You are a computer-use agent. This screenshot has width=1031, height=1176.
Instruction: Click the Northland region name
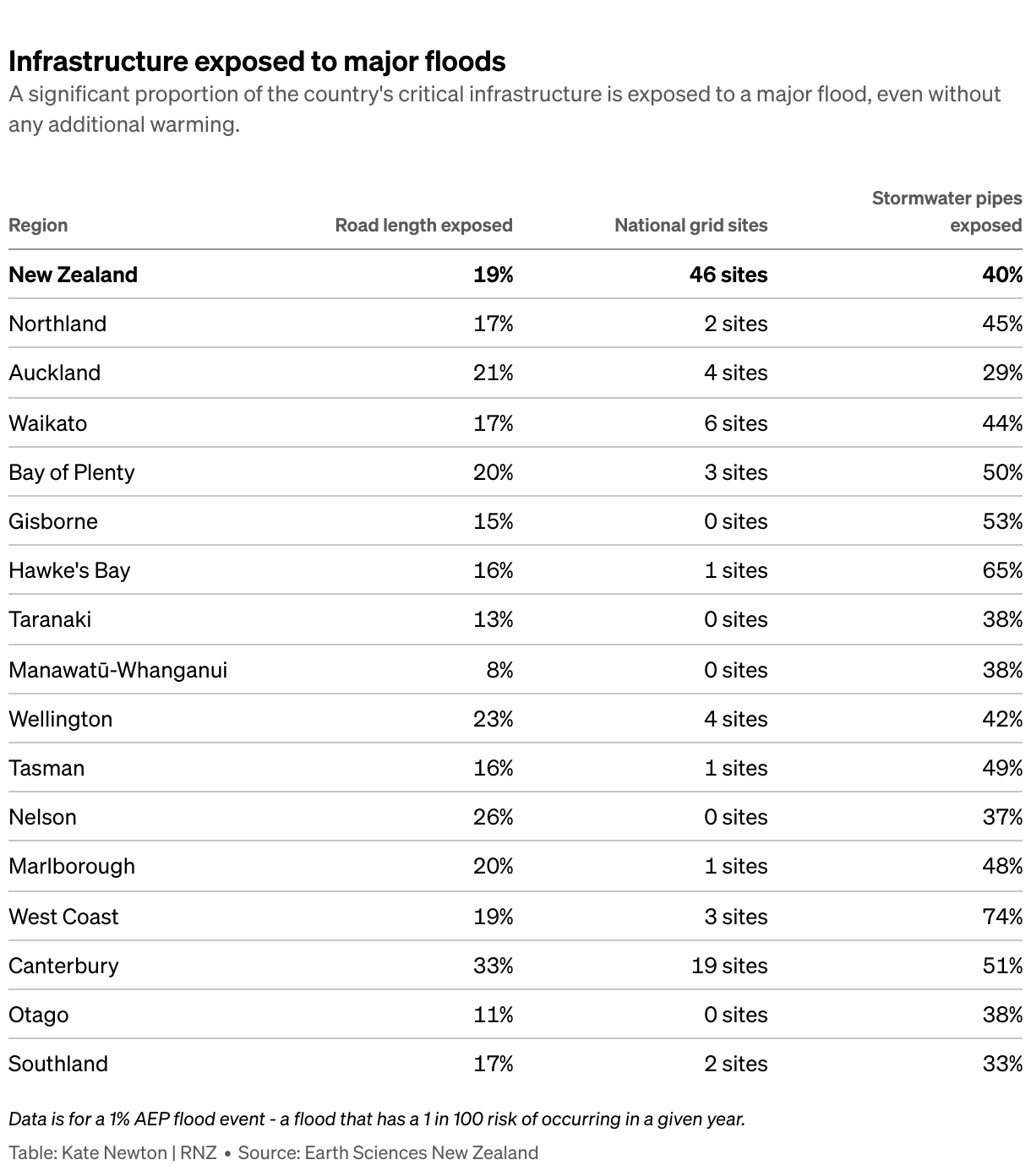coord(57,324)
